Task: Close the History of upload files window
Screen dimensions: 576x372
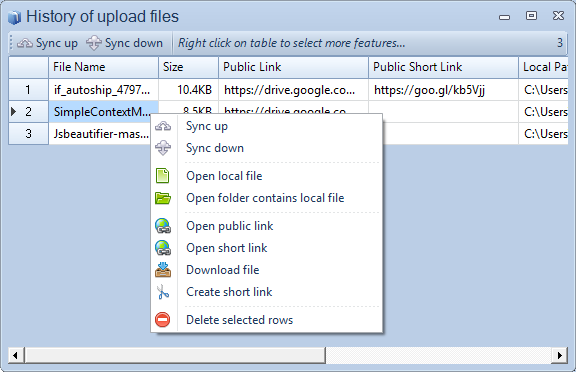Action: 558,16
